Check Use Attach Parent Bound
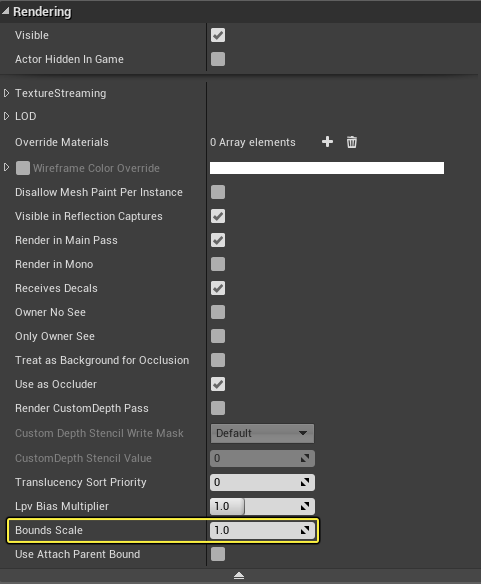 (x=218, y=554)
